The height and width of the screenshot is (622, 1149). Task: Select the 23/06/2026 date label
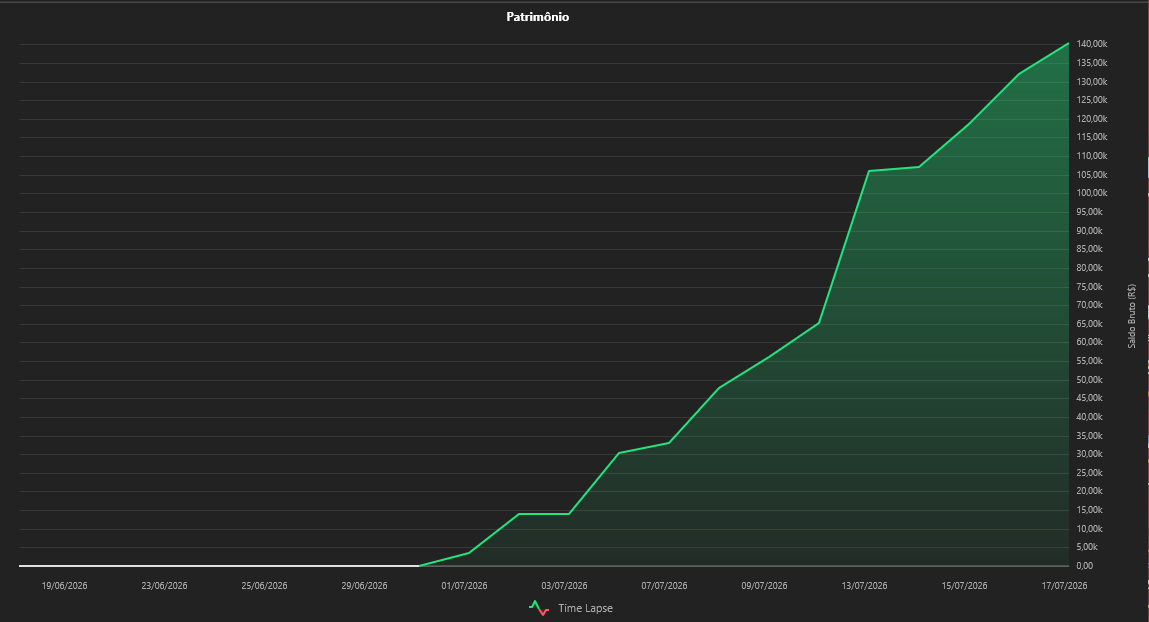click(x=164, y=585)
